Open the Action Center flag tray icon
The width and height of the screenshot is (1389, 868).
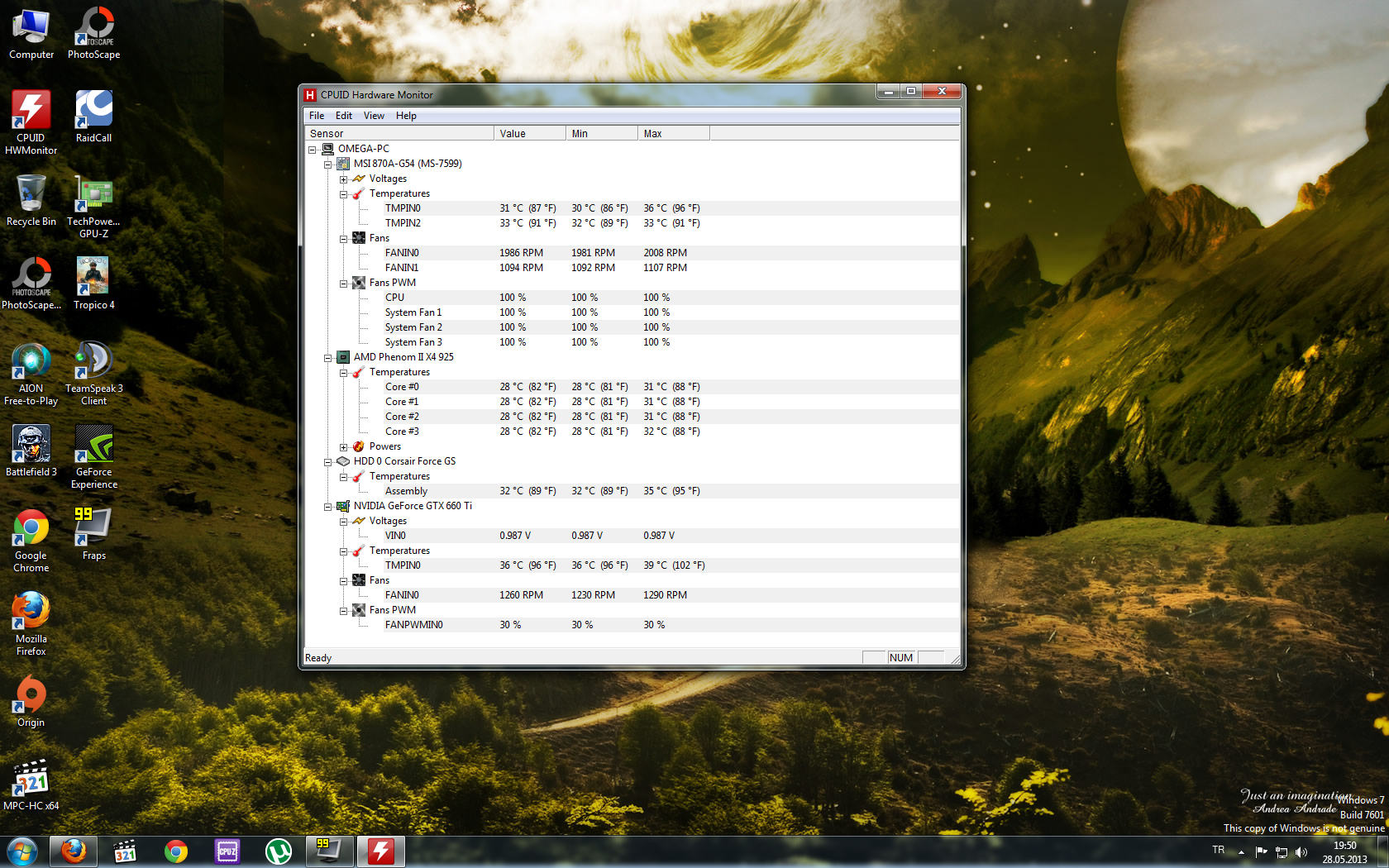[1261, 852]
